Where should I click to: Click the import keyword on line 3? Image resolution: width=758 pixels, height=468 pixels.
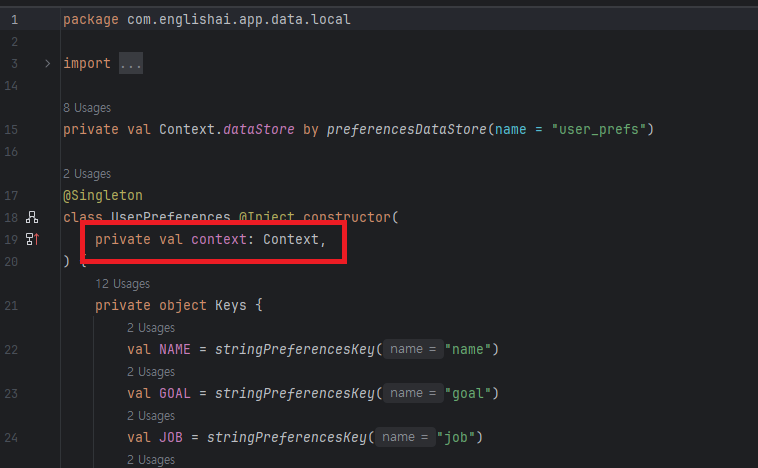pyautogui.click(x=87, y=63)
